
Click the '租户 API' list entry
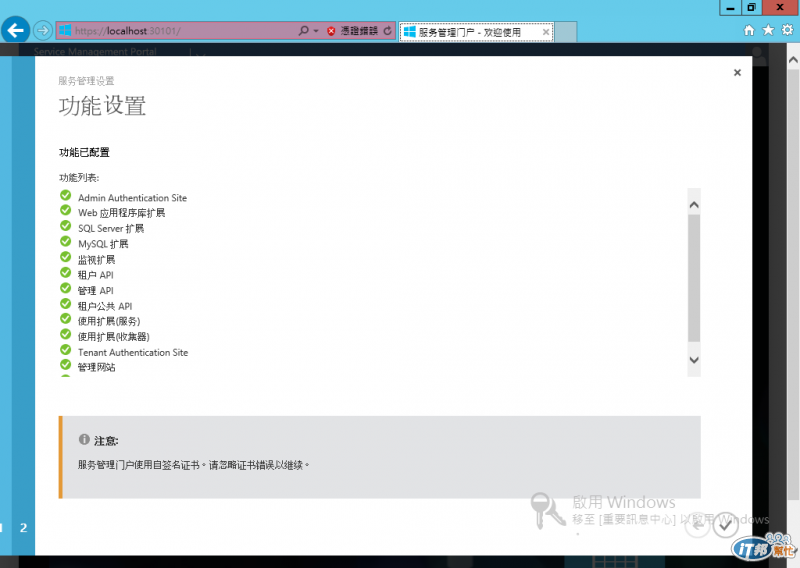[x=95, y=275]
